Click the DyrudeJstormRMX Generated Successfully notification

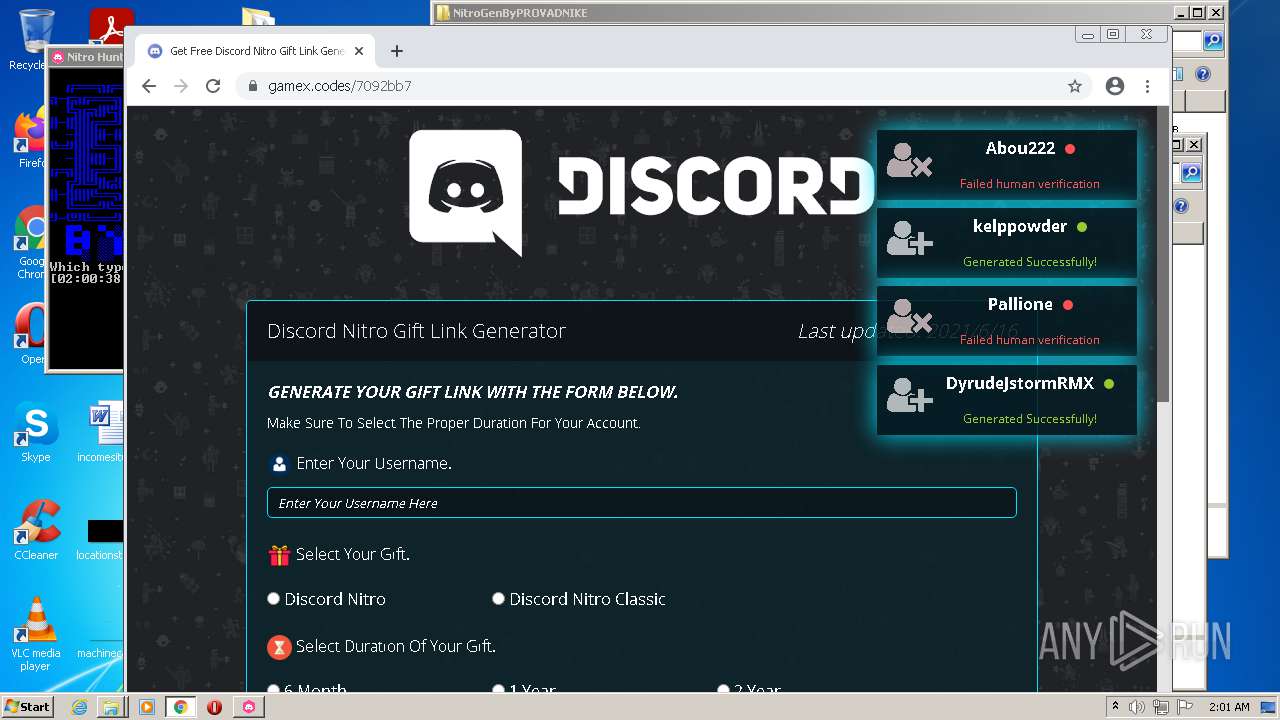click(x=1007, y=399)
